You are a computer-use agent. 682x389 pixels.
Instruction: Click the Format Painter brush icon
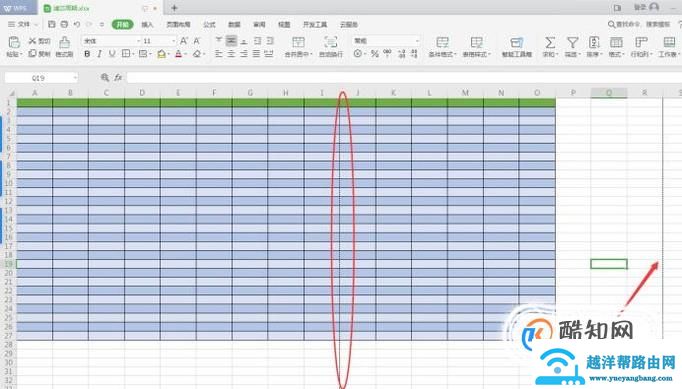64,43
